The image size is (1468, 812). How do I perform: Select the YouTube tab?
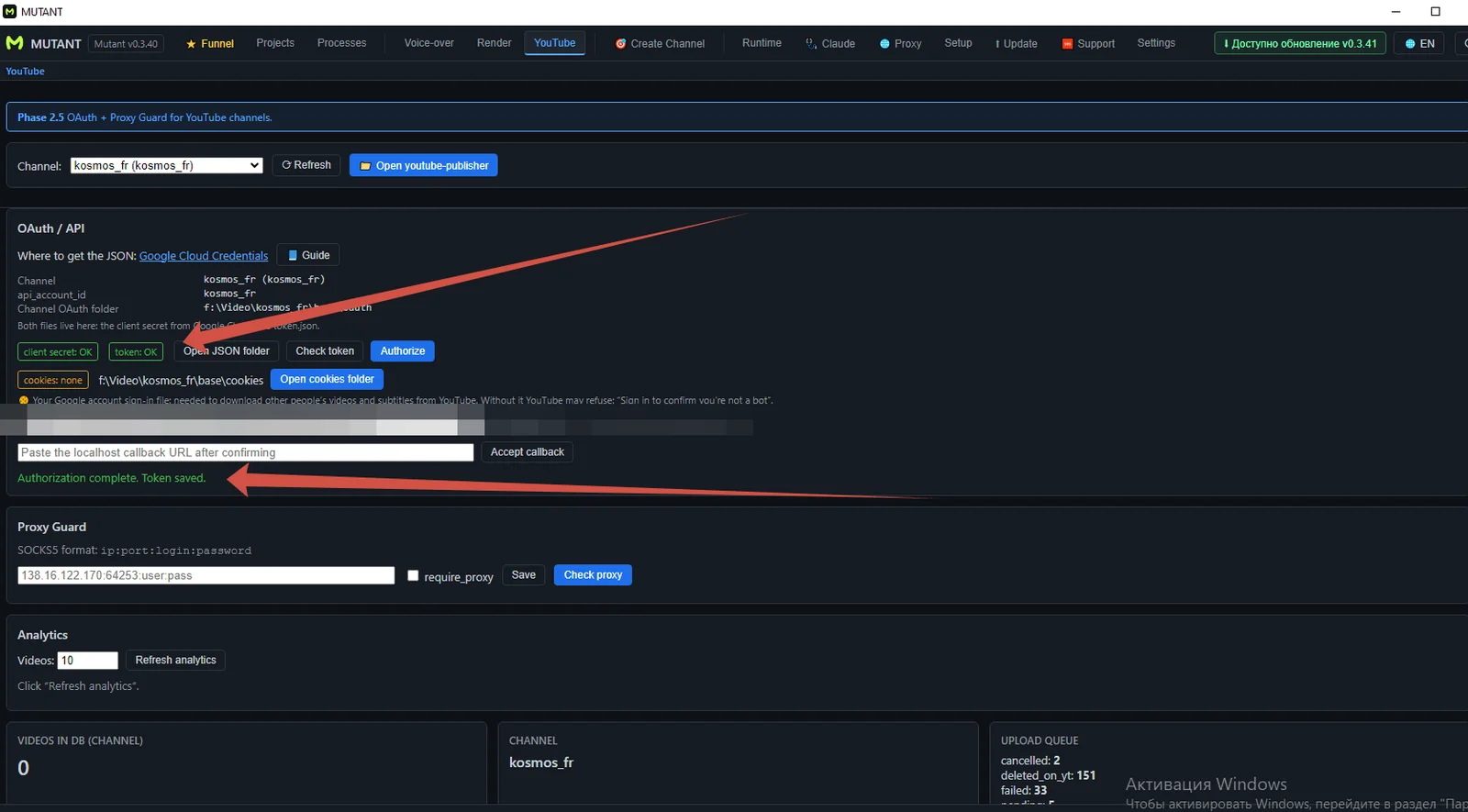[x=554, y=43]
